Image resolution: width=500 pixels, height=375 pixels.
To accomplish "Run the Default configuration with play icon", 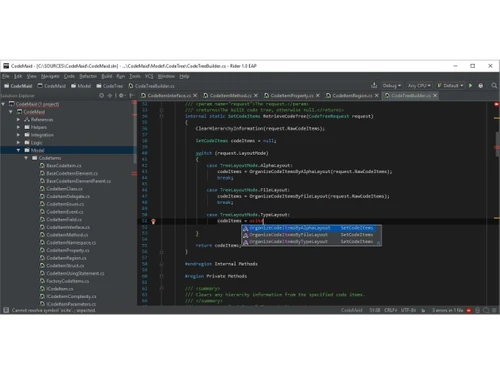I will pos(470,86).
